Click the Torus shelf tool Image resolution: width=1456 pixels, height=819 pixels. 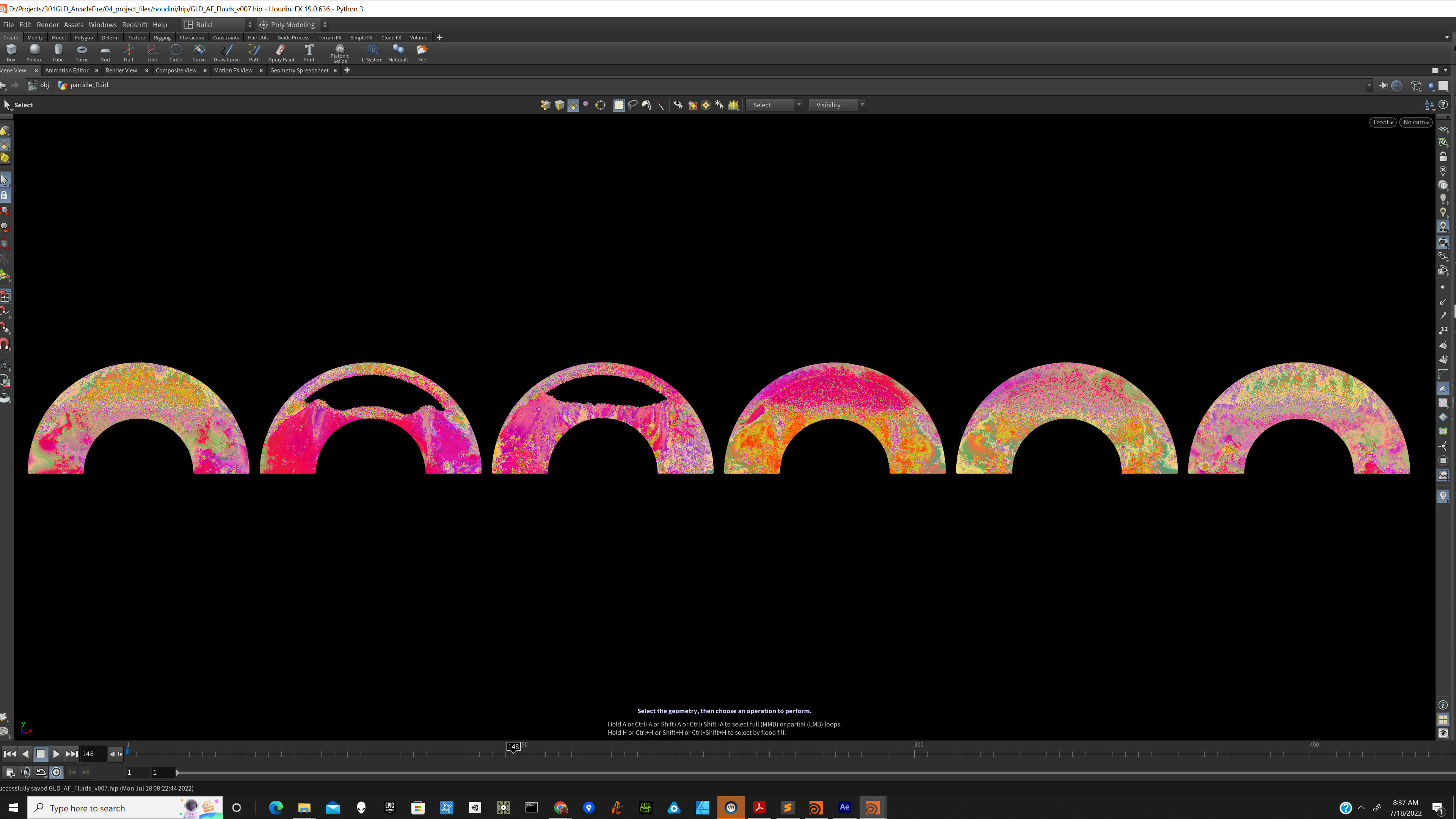click(x=82, y=53)
